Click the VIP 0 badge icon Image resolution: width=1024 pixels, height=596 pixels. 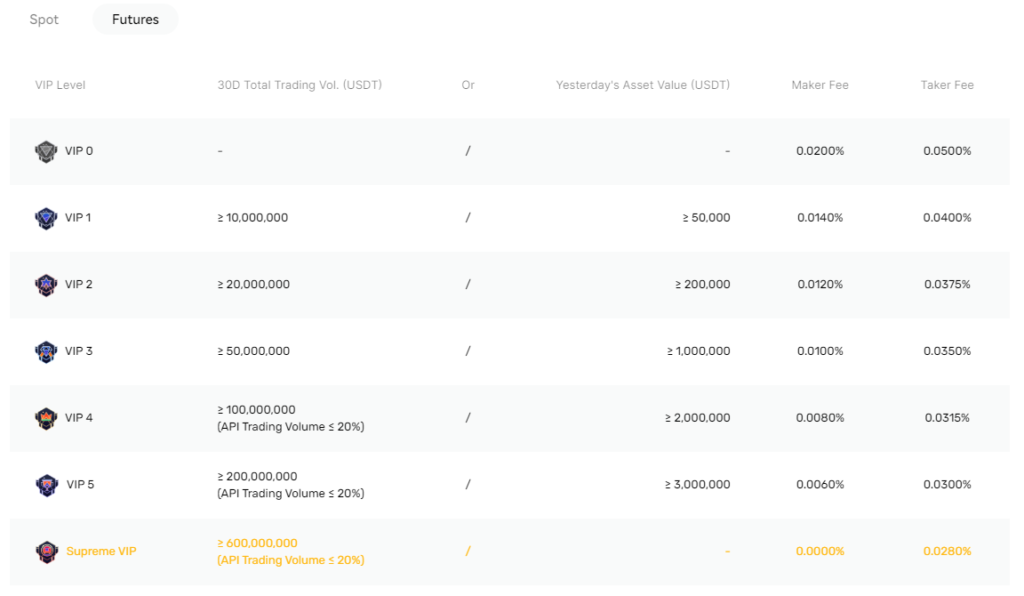click(x=46, y=151)
